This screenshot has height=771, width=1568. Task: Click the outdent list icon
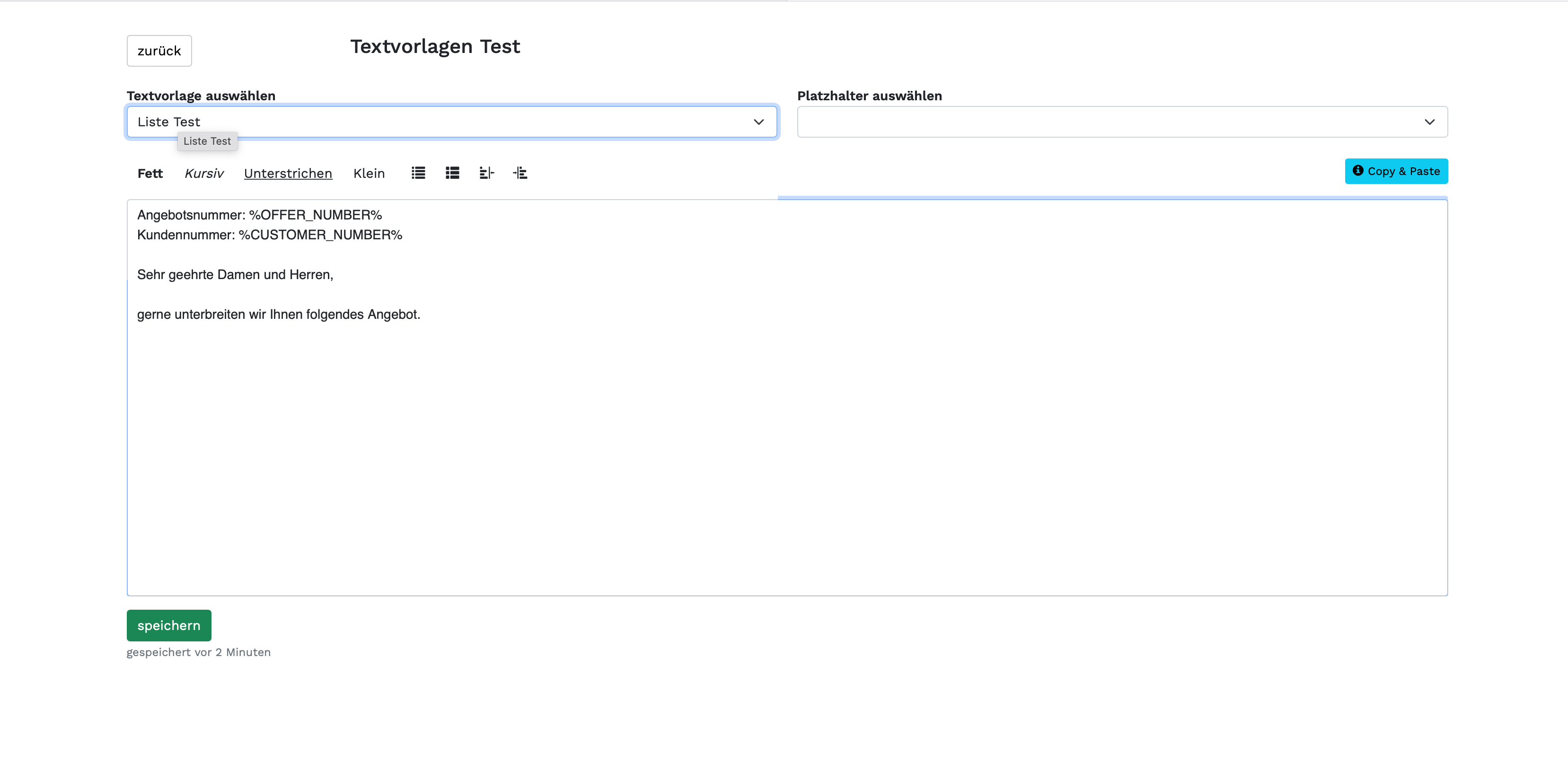pyautogui.click(x=486, y=173)
